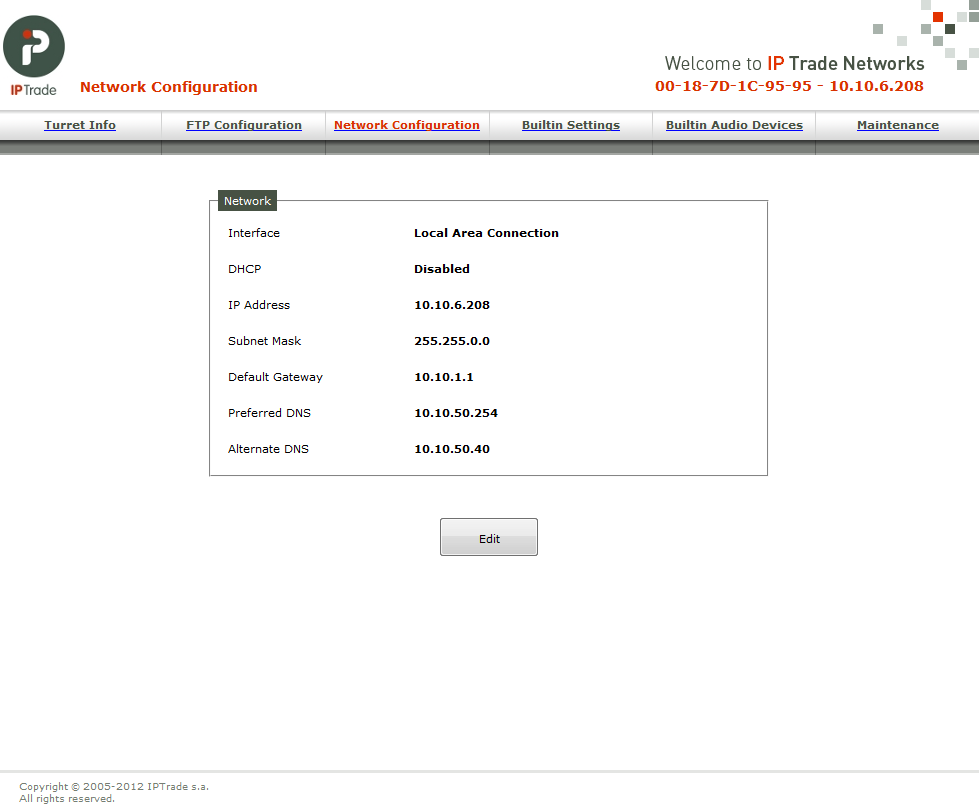Click Alternate DNS value 10.10.50.40
Screen dimensions: 979x807
click(452, 449)
